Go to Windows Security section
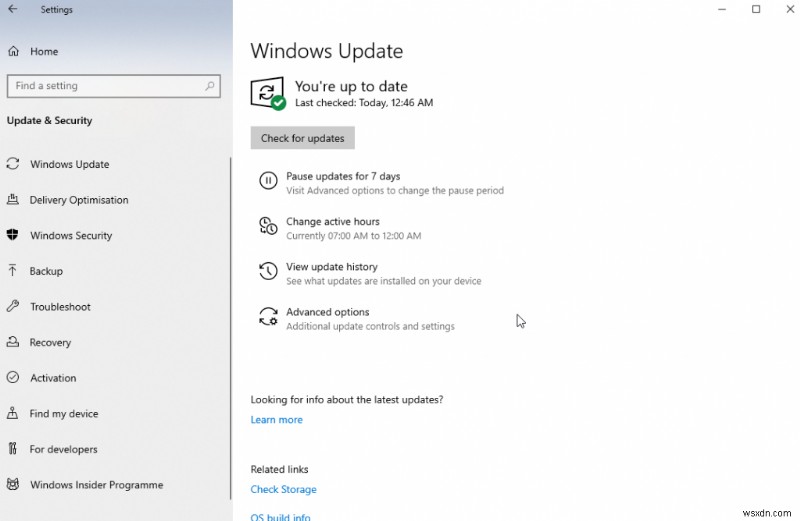This screenshot has height=521, width=800. coord(71,236)
